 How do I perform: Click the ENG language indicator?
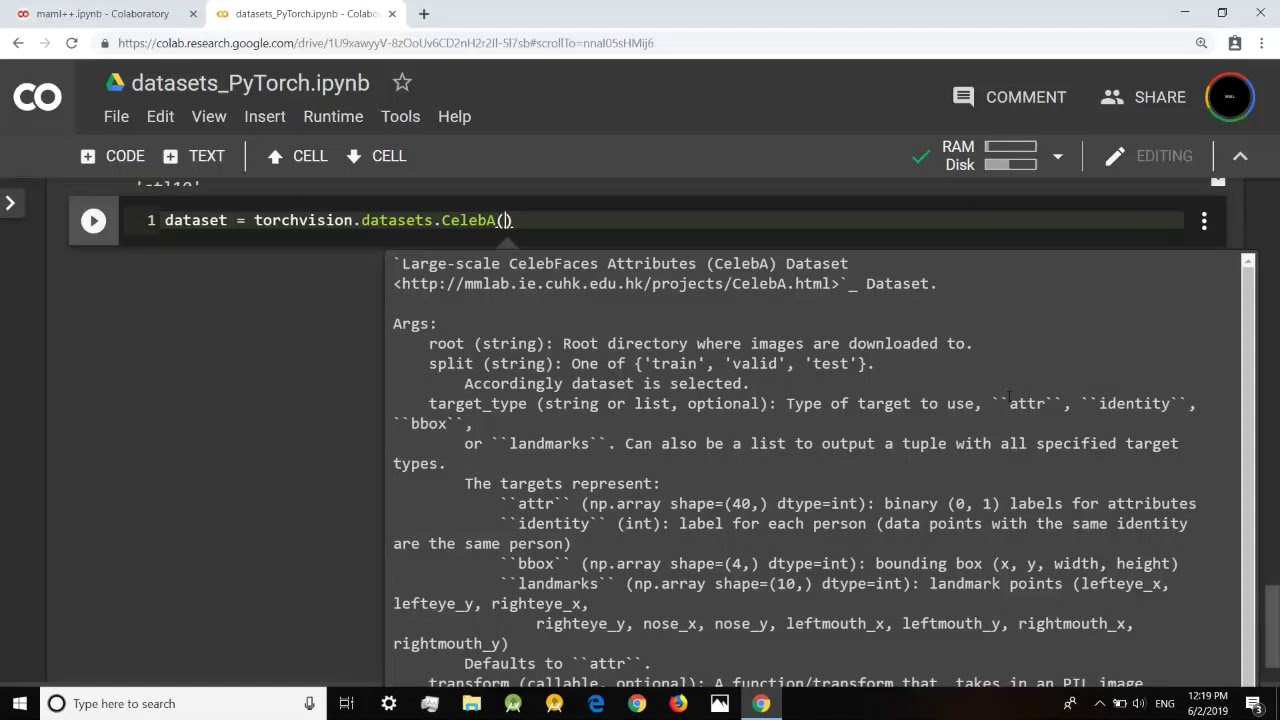tap(1165, 704)
